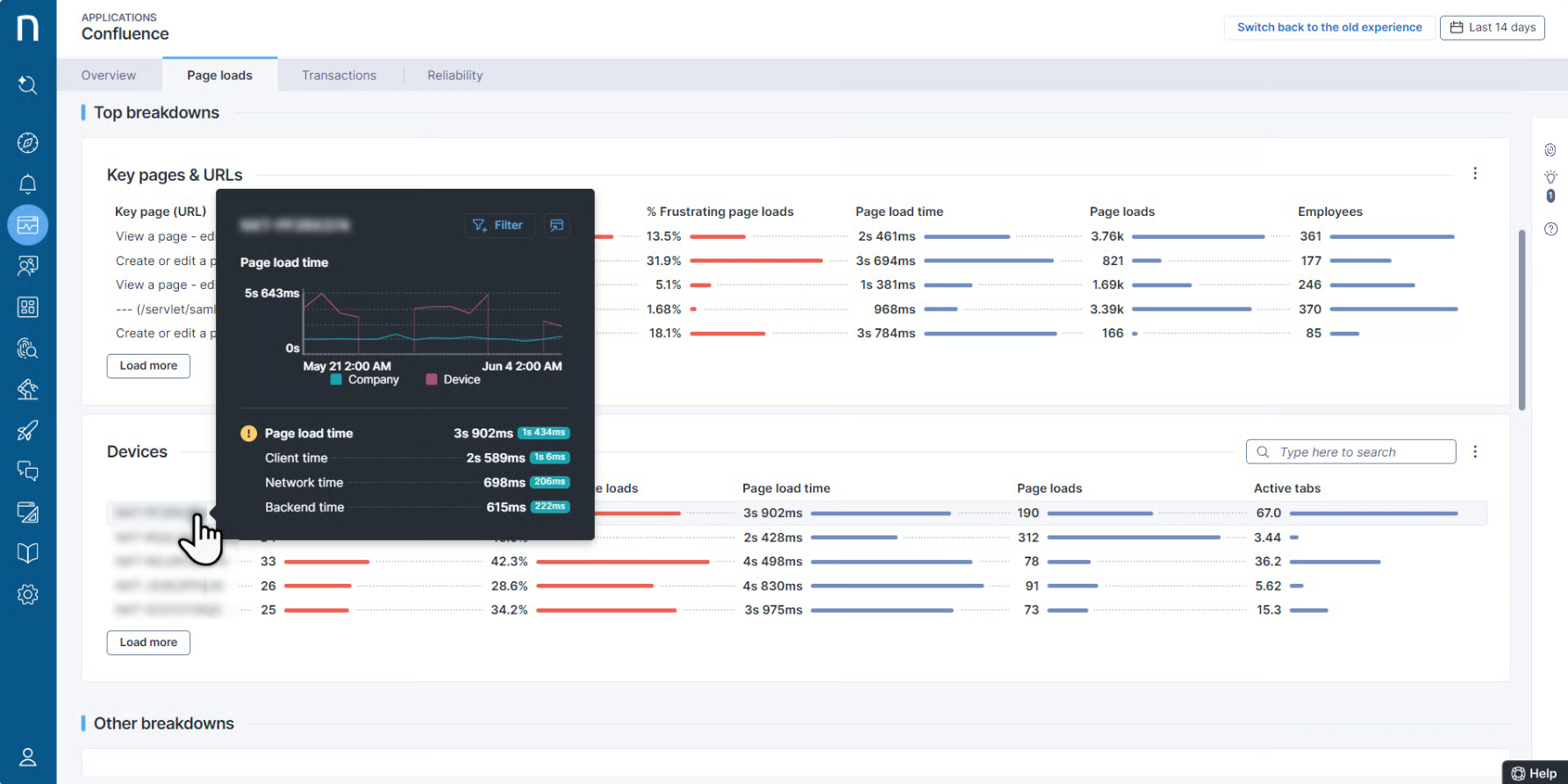Click the vertical scrollbar on right side
This screenshot has width=1568, height=784.
tap(1521, 320)
